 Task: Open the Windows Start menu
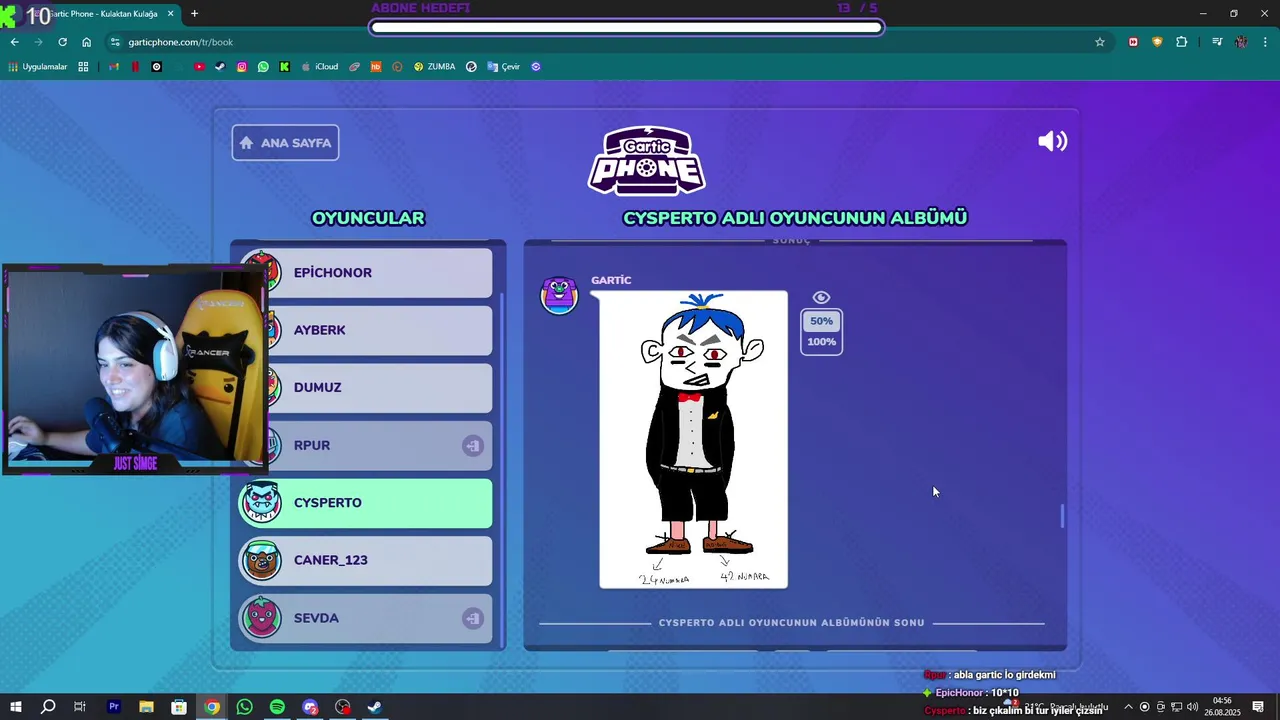15,707
